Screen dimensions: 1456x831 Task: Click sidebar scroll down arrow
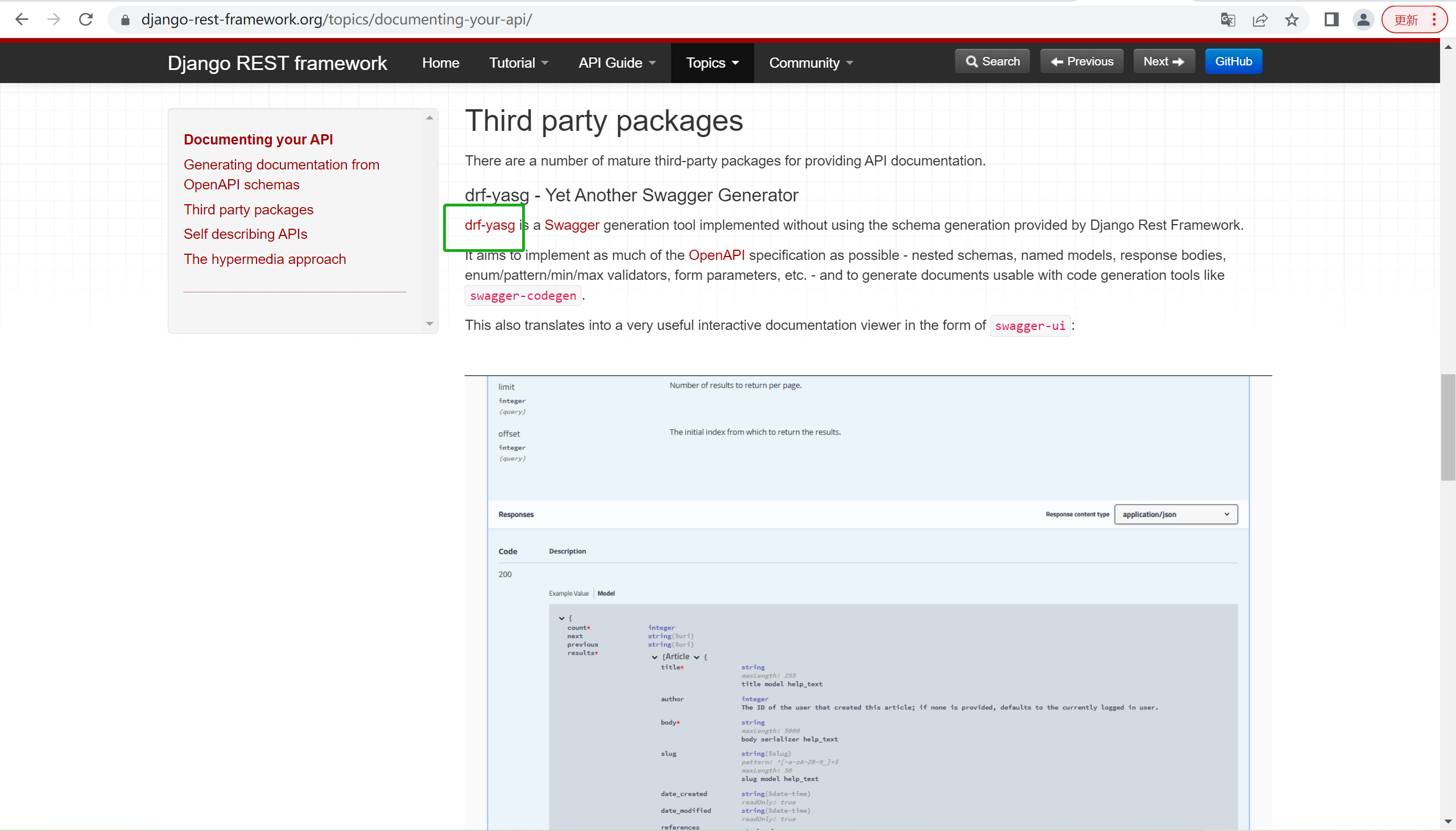click(429, 324)
